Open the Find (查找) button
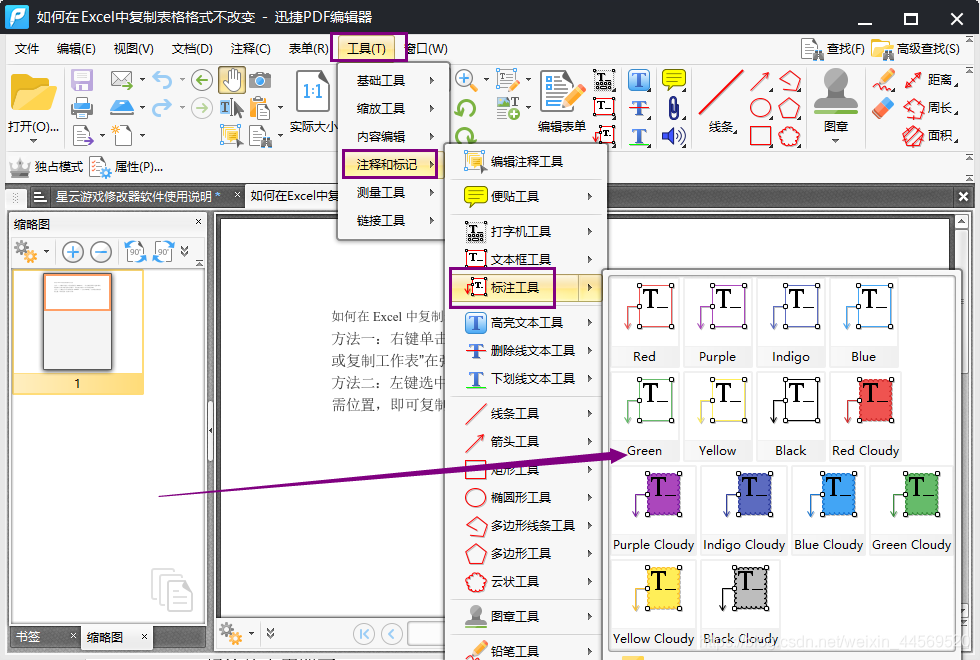The image size is (980, 660). coord(833,49)
